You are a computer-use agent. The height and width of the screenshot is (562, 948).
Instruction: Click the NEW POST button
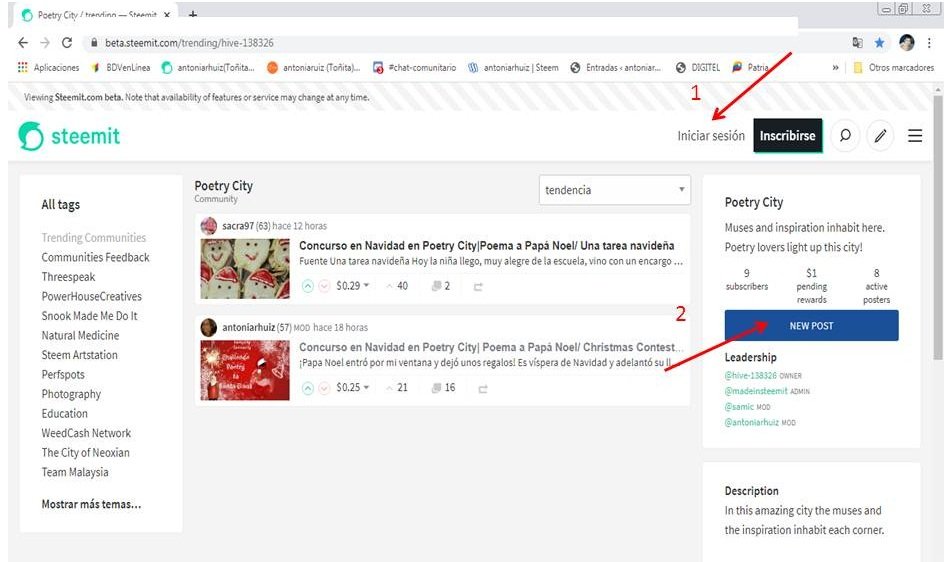pos(811,326)
